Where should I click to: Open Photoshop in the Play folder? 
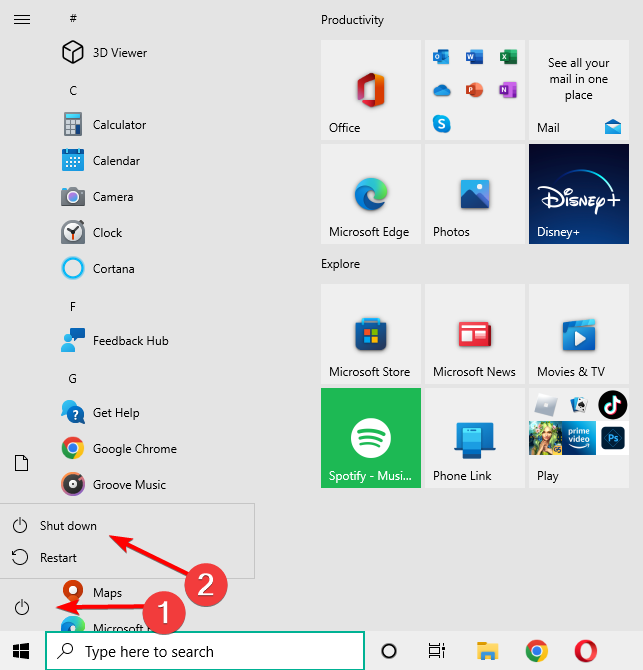(x=613, y=438)
